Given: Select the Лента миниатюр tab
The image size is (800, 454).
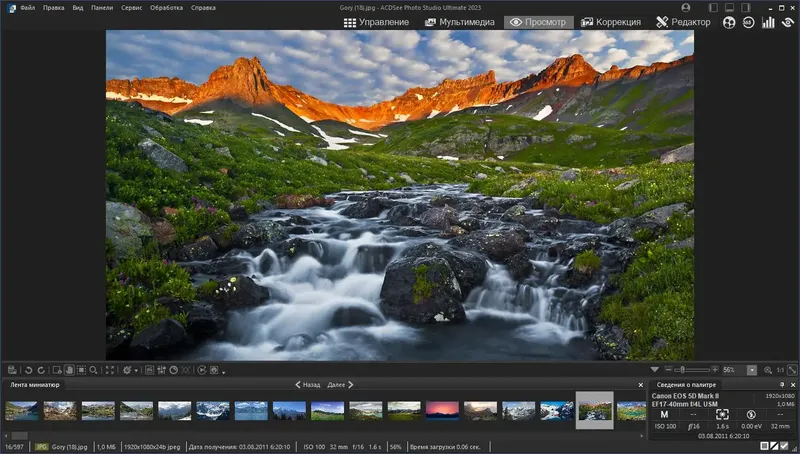Looking at the screenshot, I should point(35,385).
